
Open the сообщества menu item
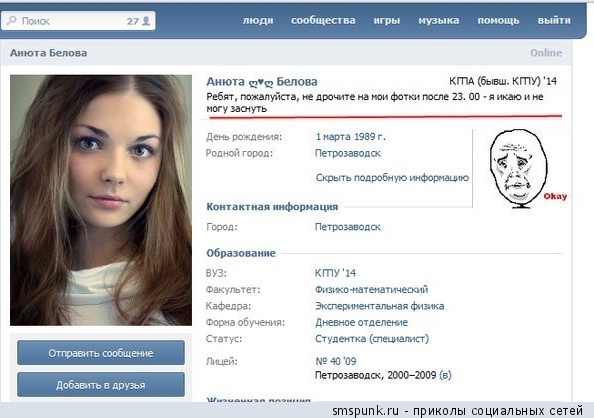[x=323, y=20]
